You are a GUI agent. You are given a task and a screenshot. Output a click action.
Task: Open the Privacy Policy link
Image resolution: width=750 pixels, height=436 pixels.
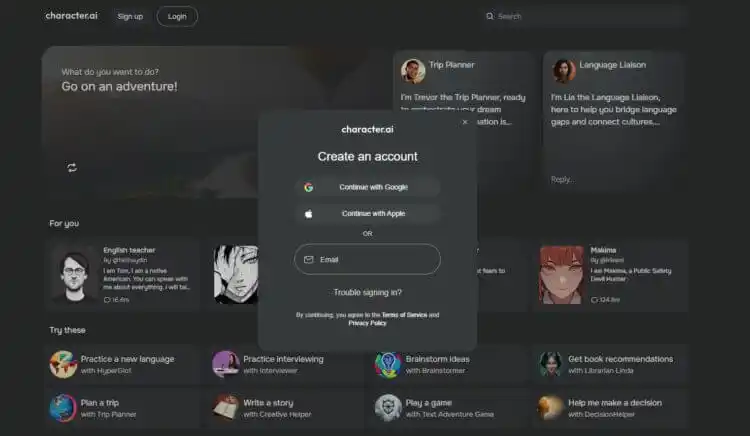tap(367, 323)
